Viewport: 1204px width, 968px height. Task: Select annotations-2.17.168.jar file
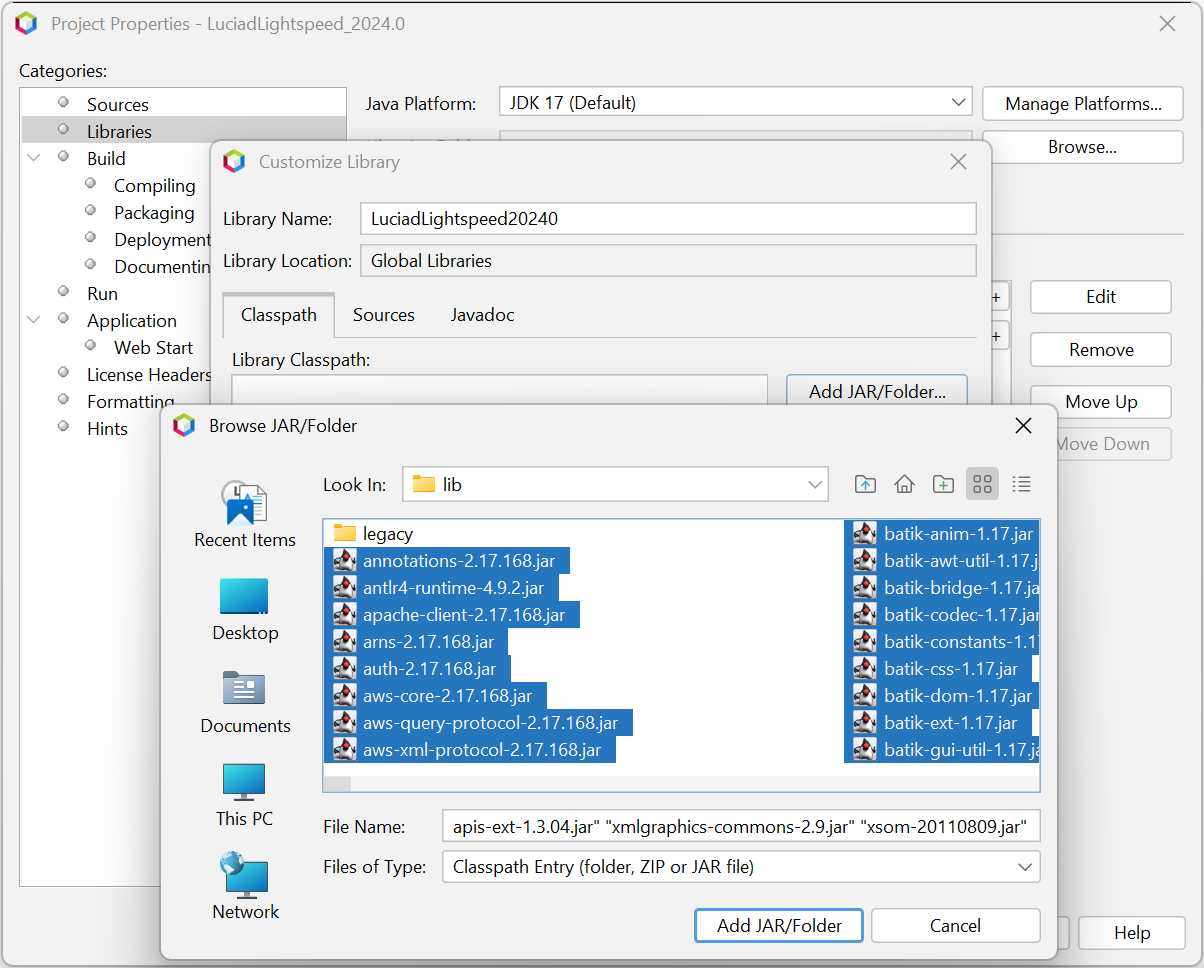coord(450,561)
